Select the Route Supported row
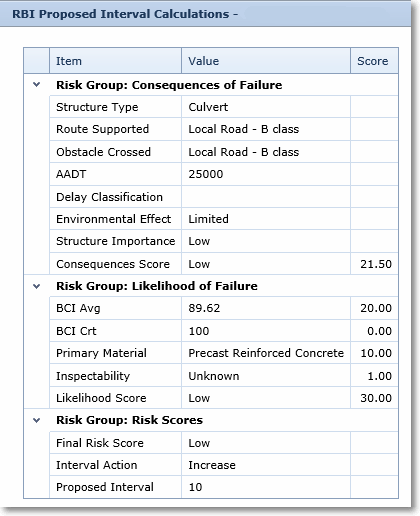Image resolution: width=420 pixels, height=516 pixels. 224,129
